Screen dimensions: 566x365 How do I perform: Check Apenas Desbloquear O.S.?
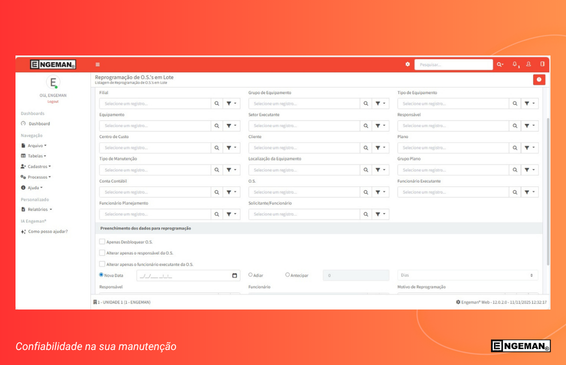click(102, 242)
